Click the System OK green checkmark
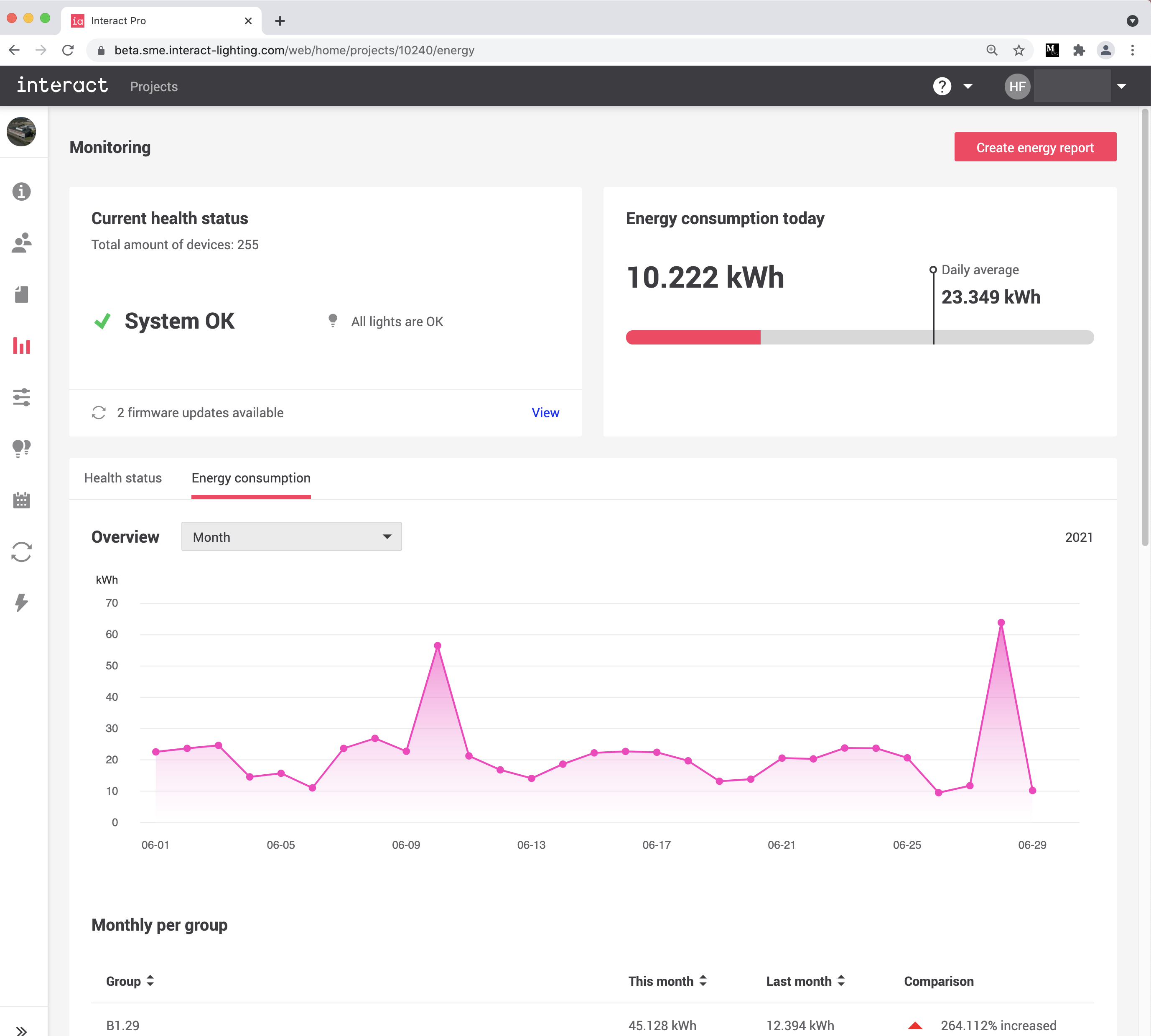The width and height of the screenshot is (1151, 1036). pos(102,321)
